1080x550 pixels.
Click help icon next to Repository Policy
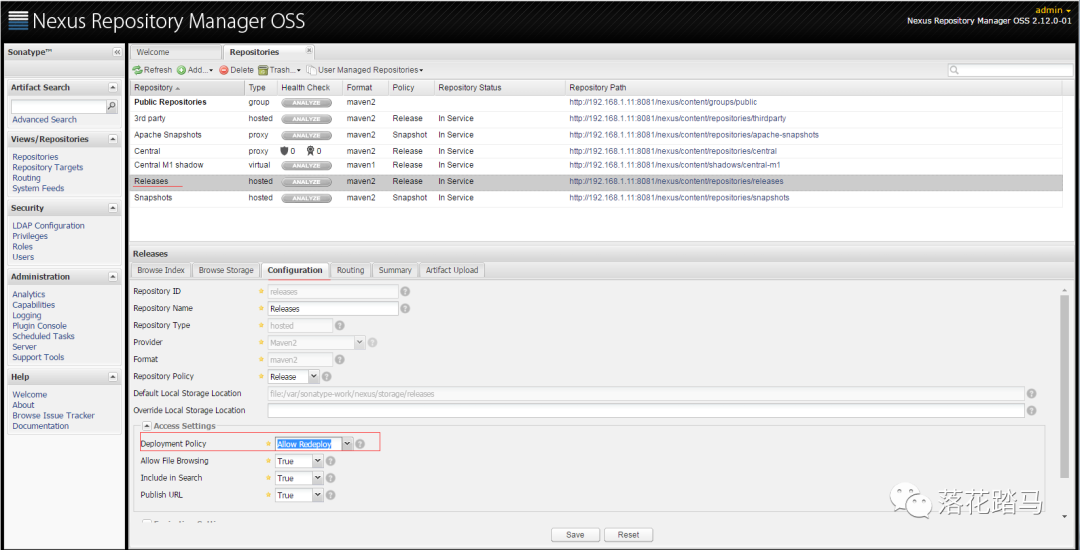coord(326,377)
